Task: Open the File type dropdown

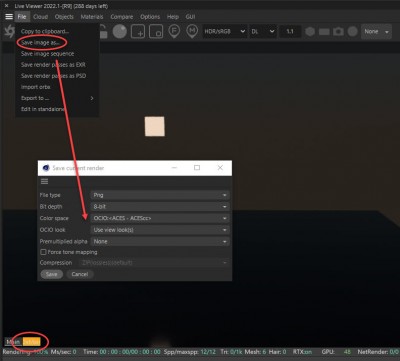Action: [x=160, y=195]
